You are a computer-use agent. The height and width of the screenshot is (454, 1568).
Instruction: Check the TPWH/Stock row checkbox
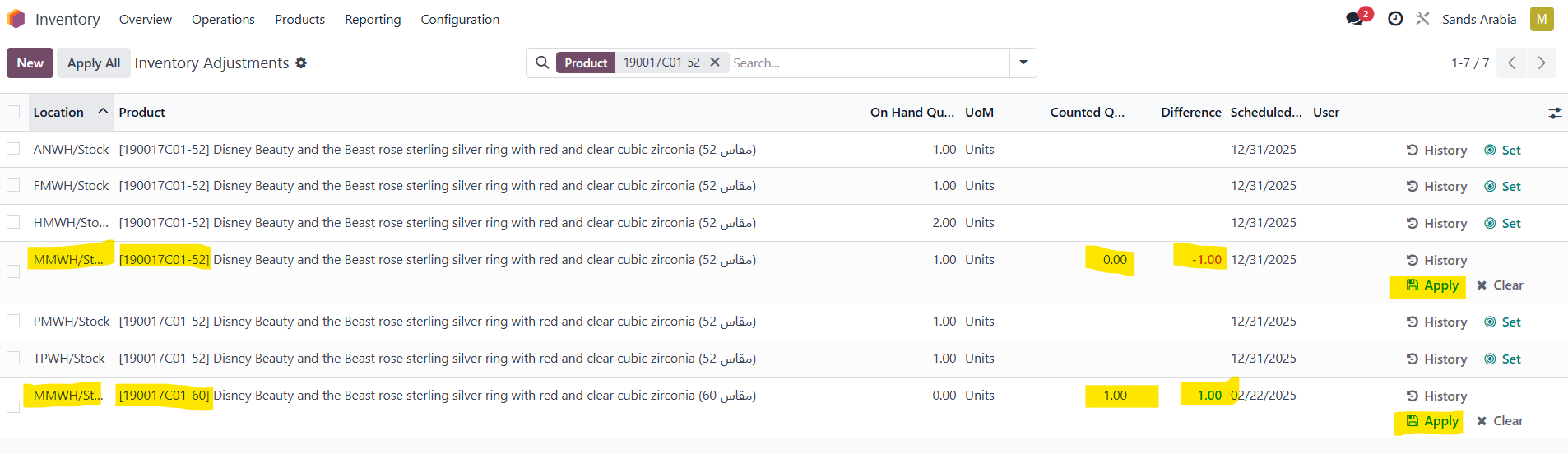click(x=13, y=358)
